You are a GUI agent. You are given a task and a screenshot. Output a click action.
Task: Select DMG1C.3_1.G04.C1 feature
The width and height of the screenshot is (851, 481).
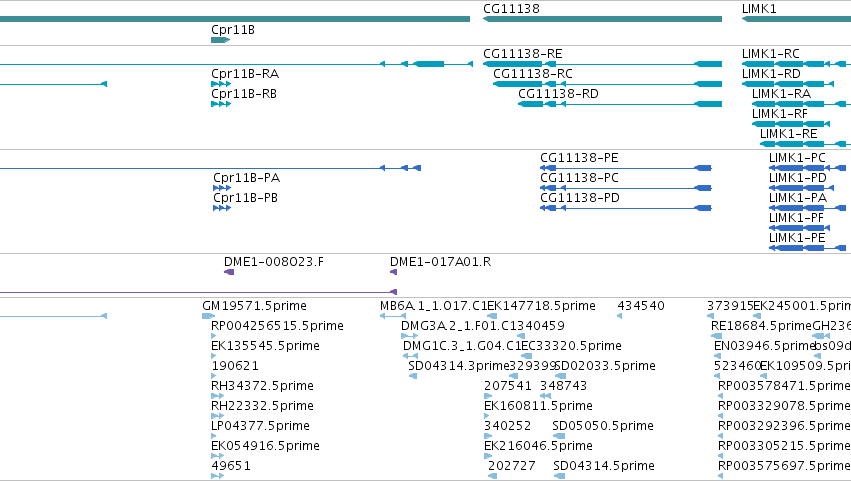click(410, 356)
